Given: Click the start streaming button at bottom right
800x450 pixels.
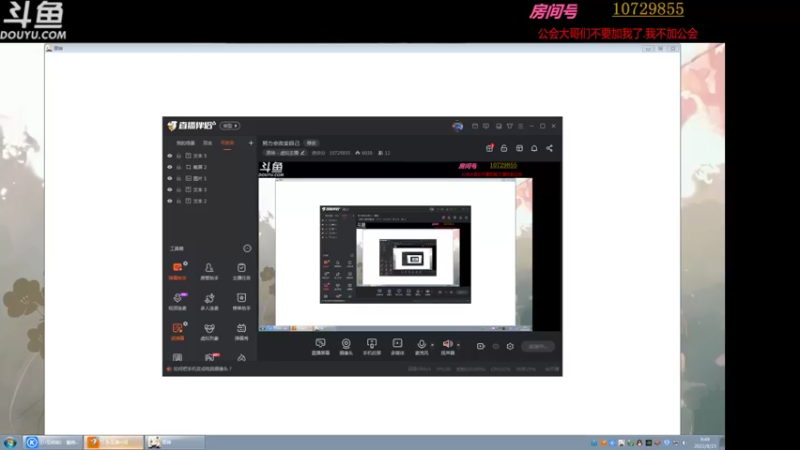Looking at the screenshot, I should click(538, 346).
